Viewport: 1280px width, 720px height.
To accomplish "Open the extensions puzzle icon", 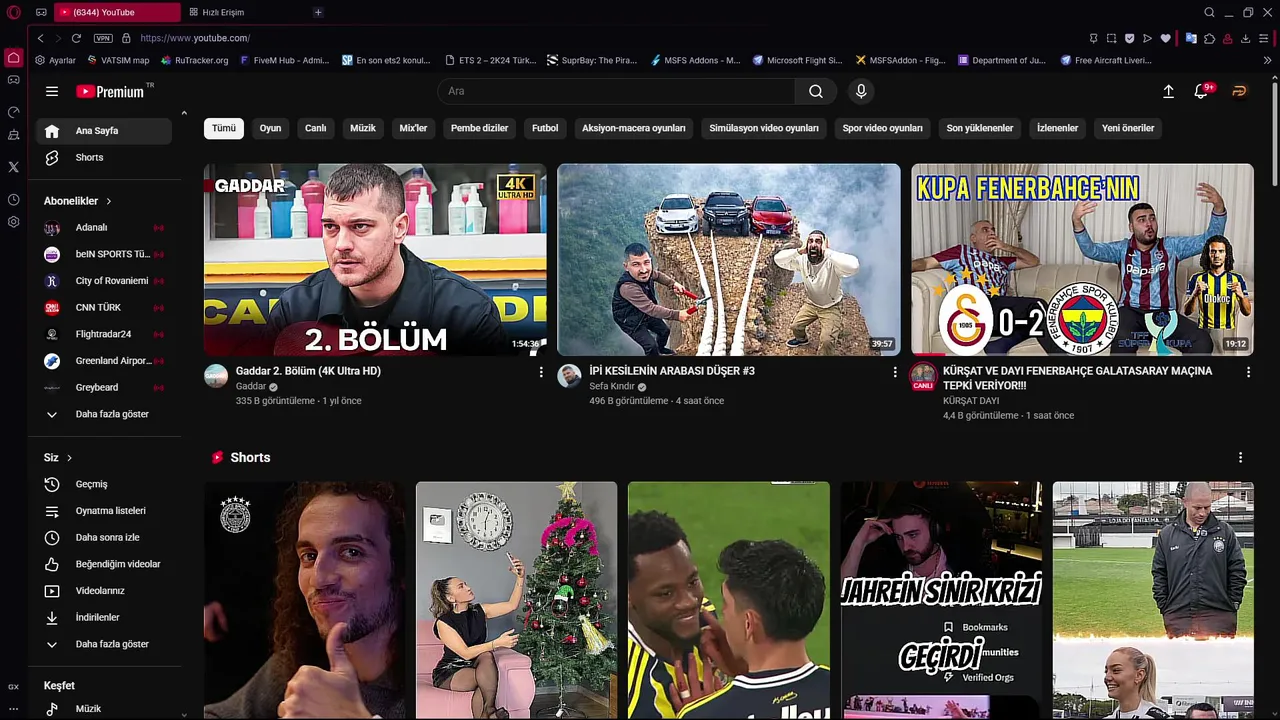I will tap(1210, 38).
